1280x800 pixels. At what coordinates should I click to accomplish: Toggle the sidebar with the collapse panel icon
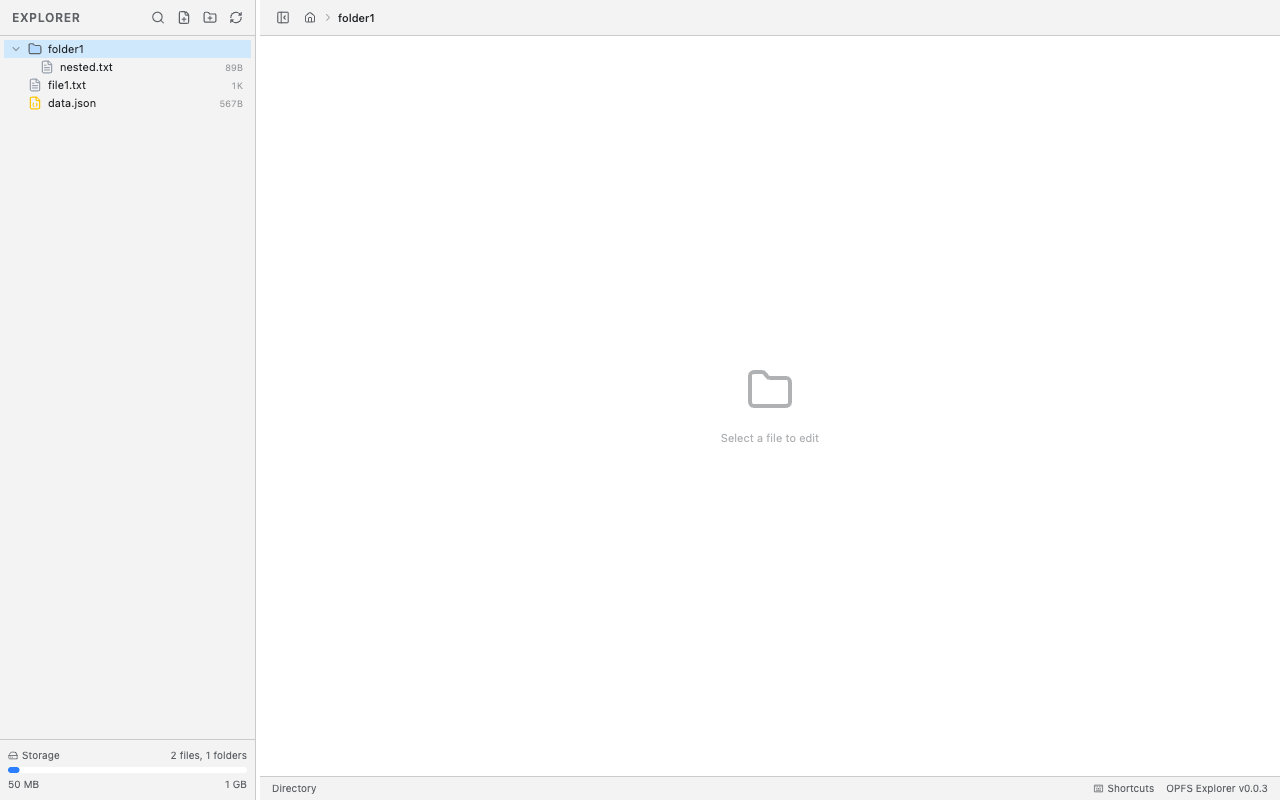pyautogui.click(x=283, y=17)
